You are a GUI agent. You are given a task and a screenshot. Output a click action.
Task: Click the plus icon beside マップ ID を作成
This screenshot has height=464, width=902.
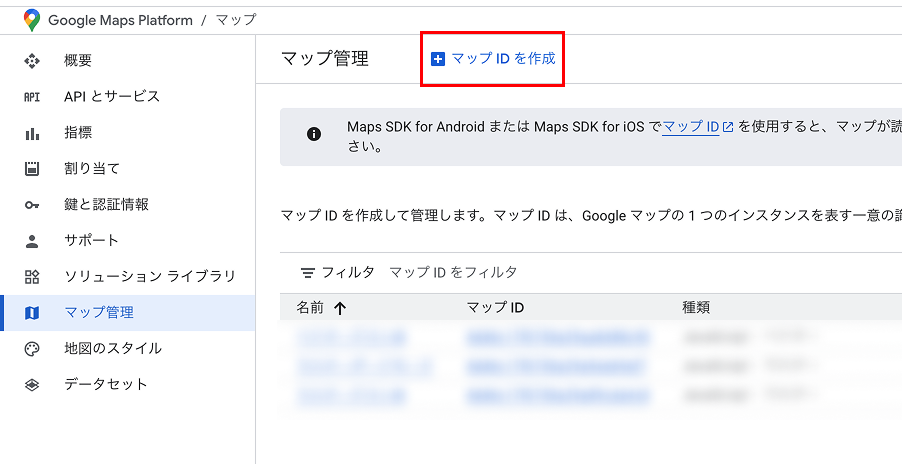438,59
